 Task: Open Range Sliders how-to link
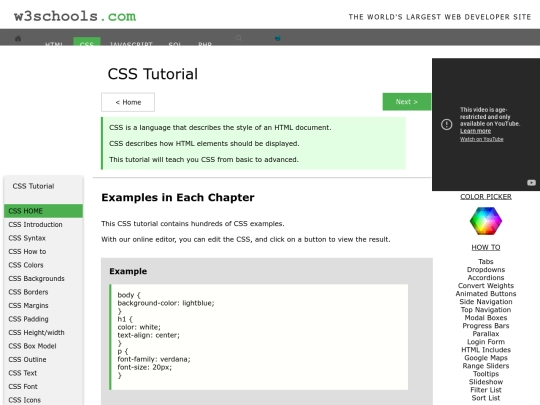[486, 366]
